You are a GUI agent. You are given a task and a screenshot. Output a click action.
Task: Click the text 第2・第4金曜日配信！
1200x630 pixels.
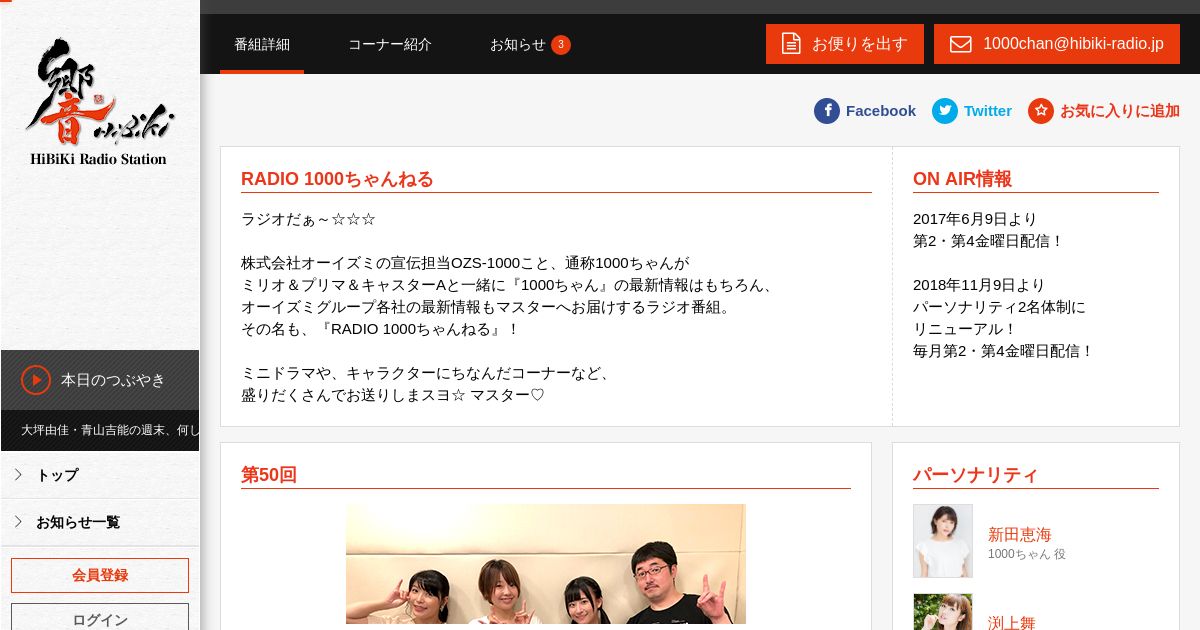(x=988, y=241)
